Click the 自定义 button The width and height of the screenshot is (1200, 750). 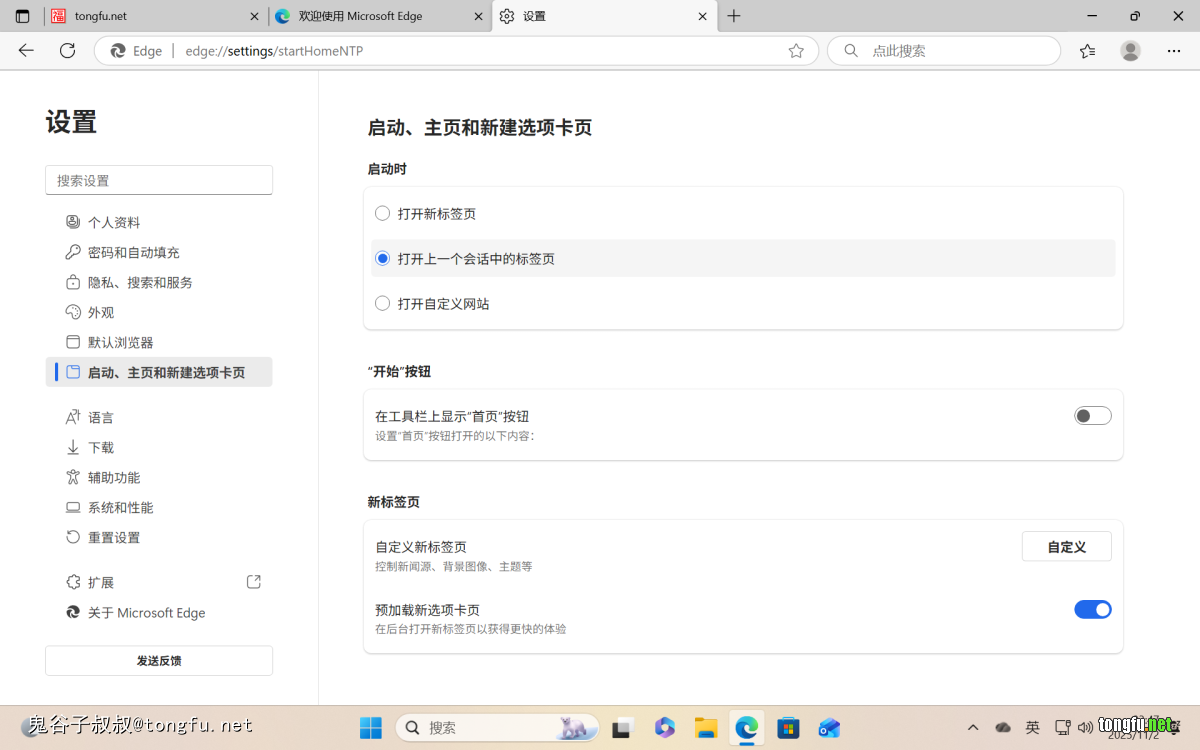(x=1066, y=547)
